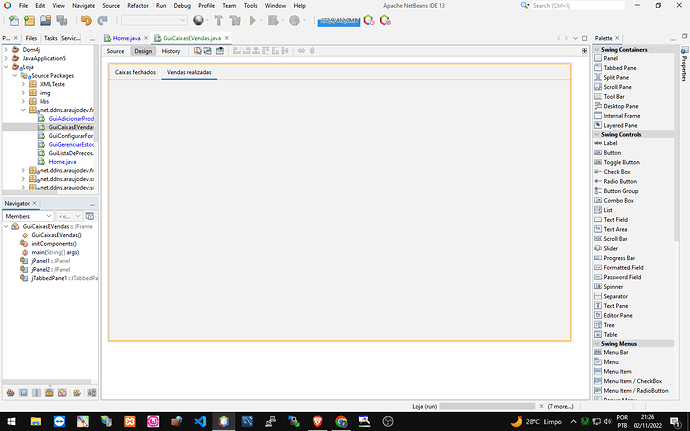Expand the JavaApplication5 project node
Screen dimensions: 690x431
click(x=6, y=58)
